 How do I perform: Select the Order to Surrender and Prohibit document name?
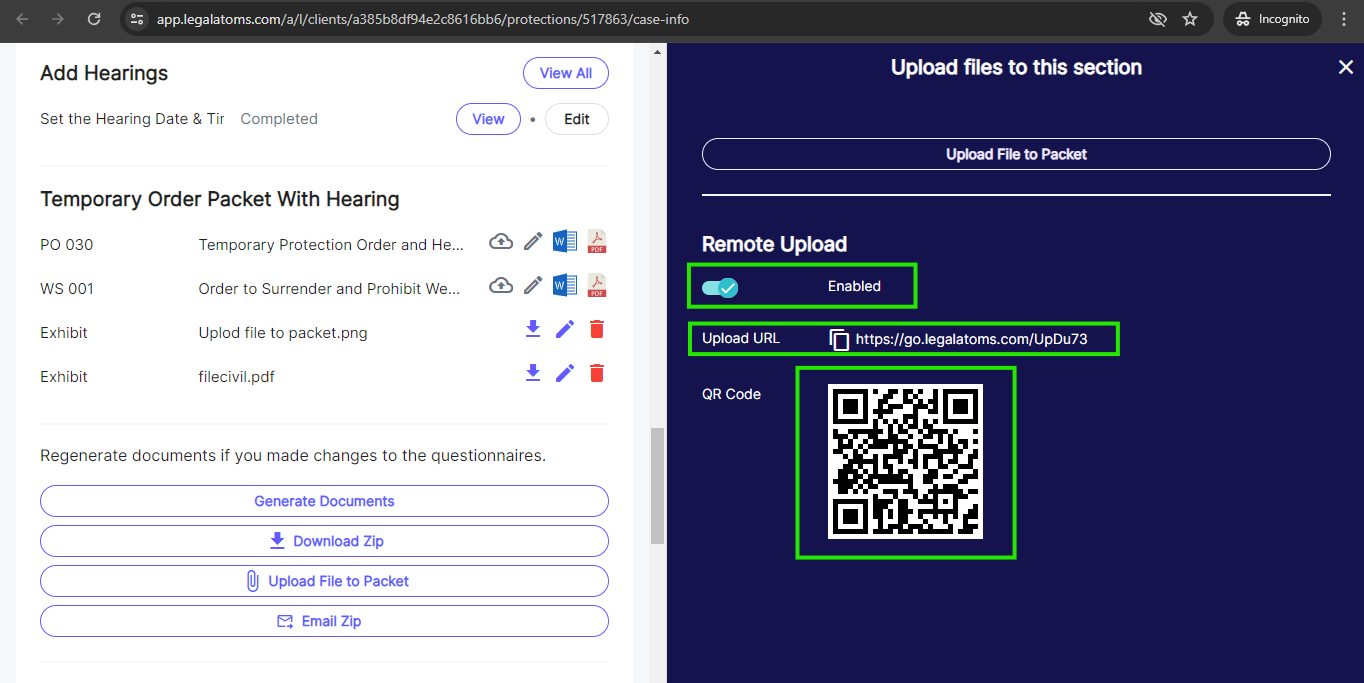(330, 289)
